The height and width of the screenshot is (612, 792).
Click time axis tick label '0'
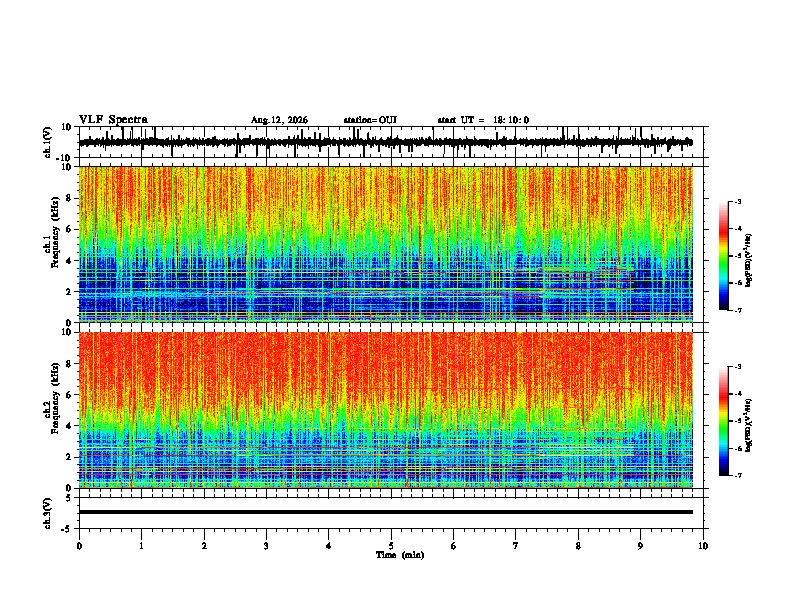point(79,546)
